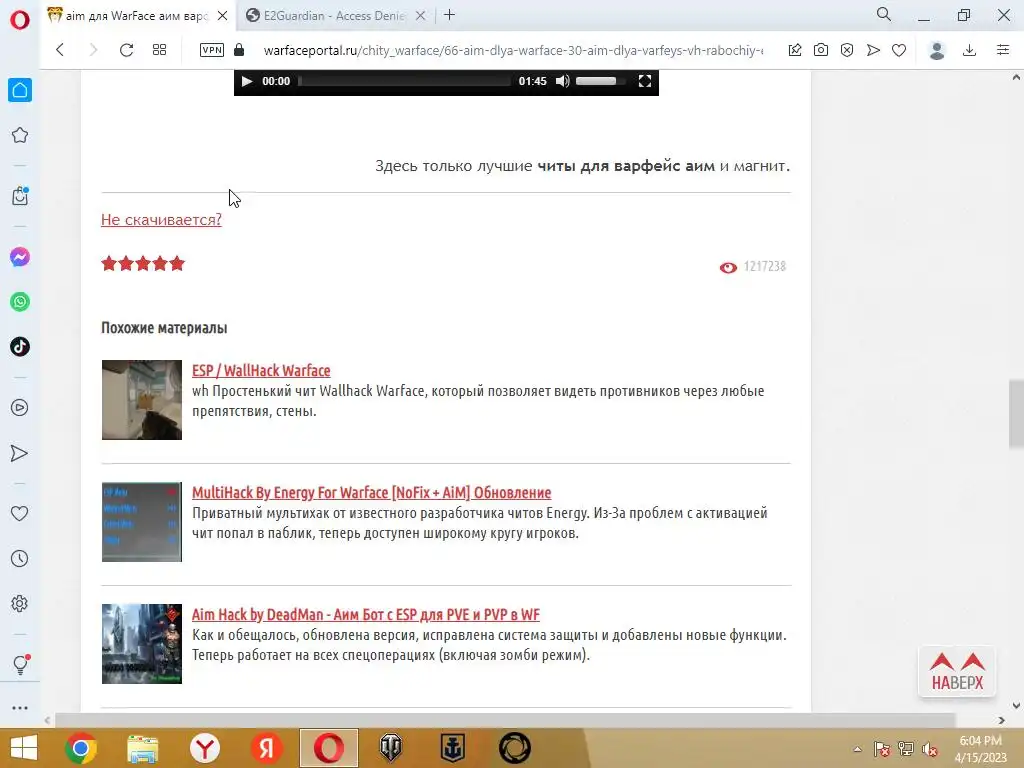This screenshot has width=1024, height=768.
Task: Open the ad blocker shield icon
Action: (847, 50)
